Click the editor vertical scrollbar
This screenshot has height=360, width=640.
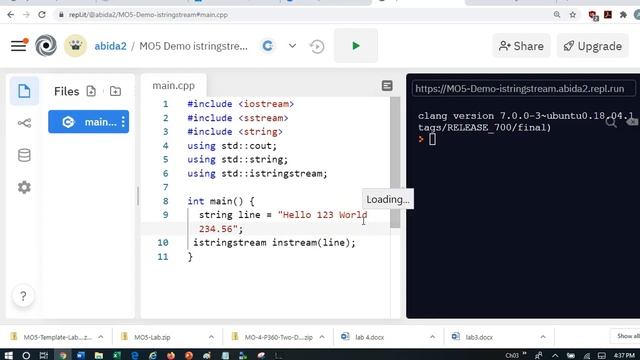pyautogui.click(x=395, y=162)
